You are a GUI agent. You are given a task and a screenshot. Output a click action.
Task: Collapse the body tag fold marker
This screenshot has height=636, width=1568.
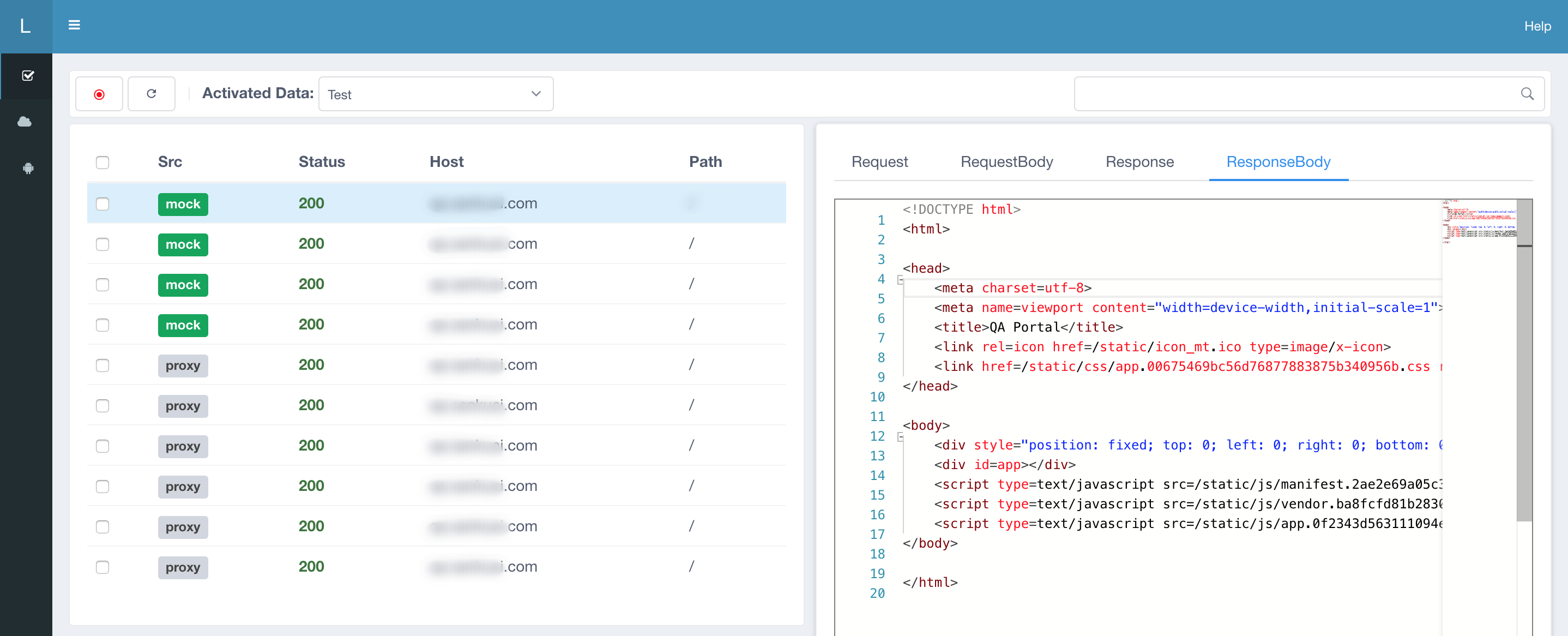pos(900,437)
